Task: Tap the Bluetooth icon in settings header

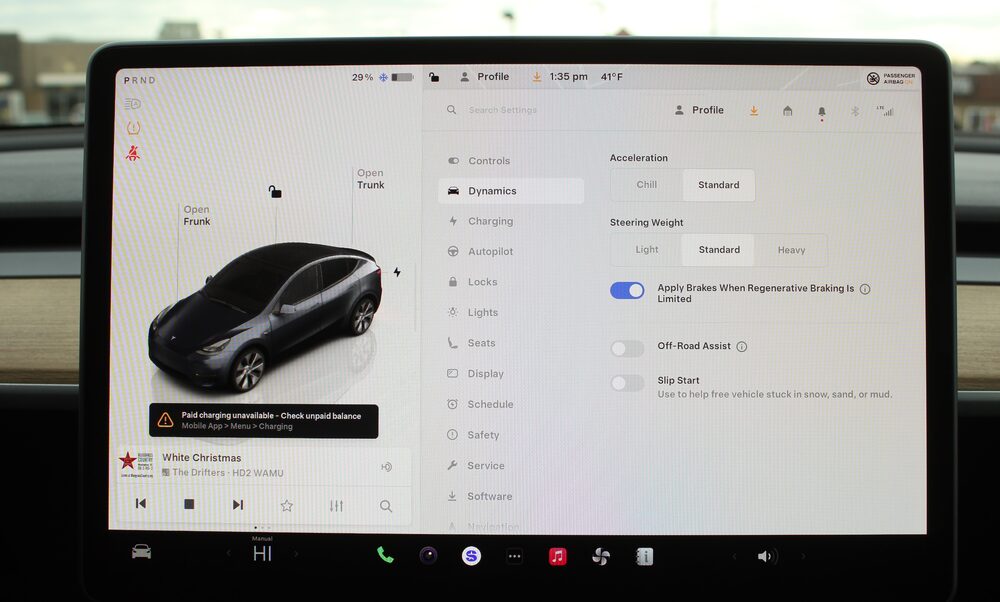Action: coord(855,111)
